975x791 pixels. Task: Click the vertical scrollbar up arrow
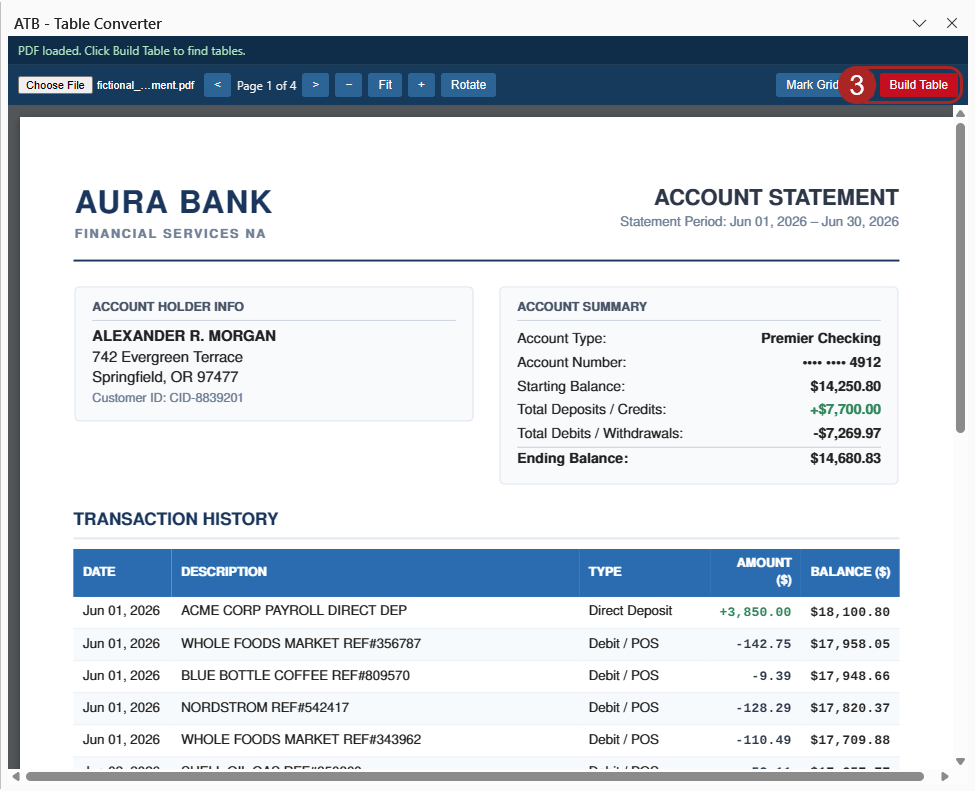click(960, 113)
